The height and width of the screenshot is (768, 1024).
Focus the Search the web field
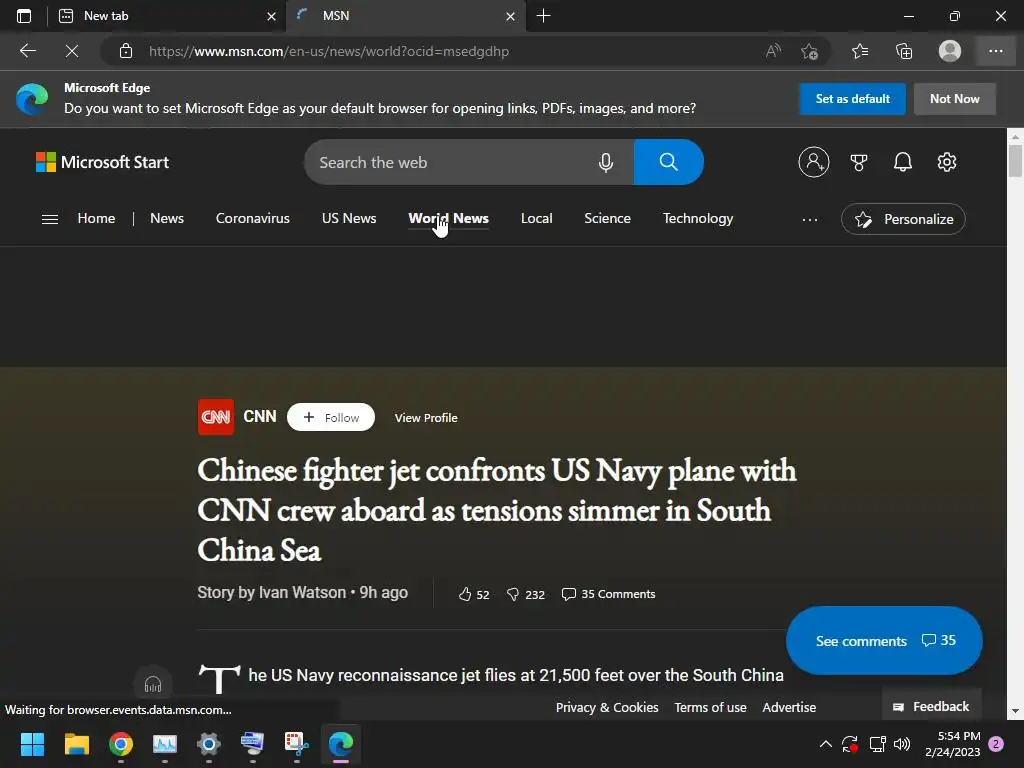451,162
